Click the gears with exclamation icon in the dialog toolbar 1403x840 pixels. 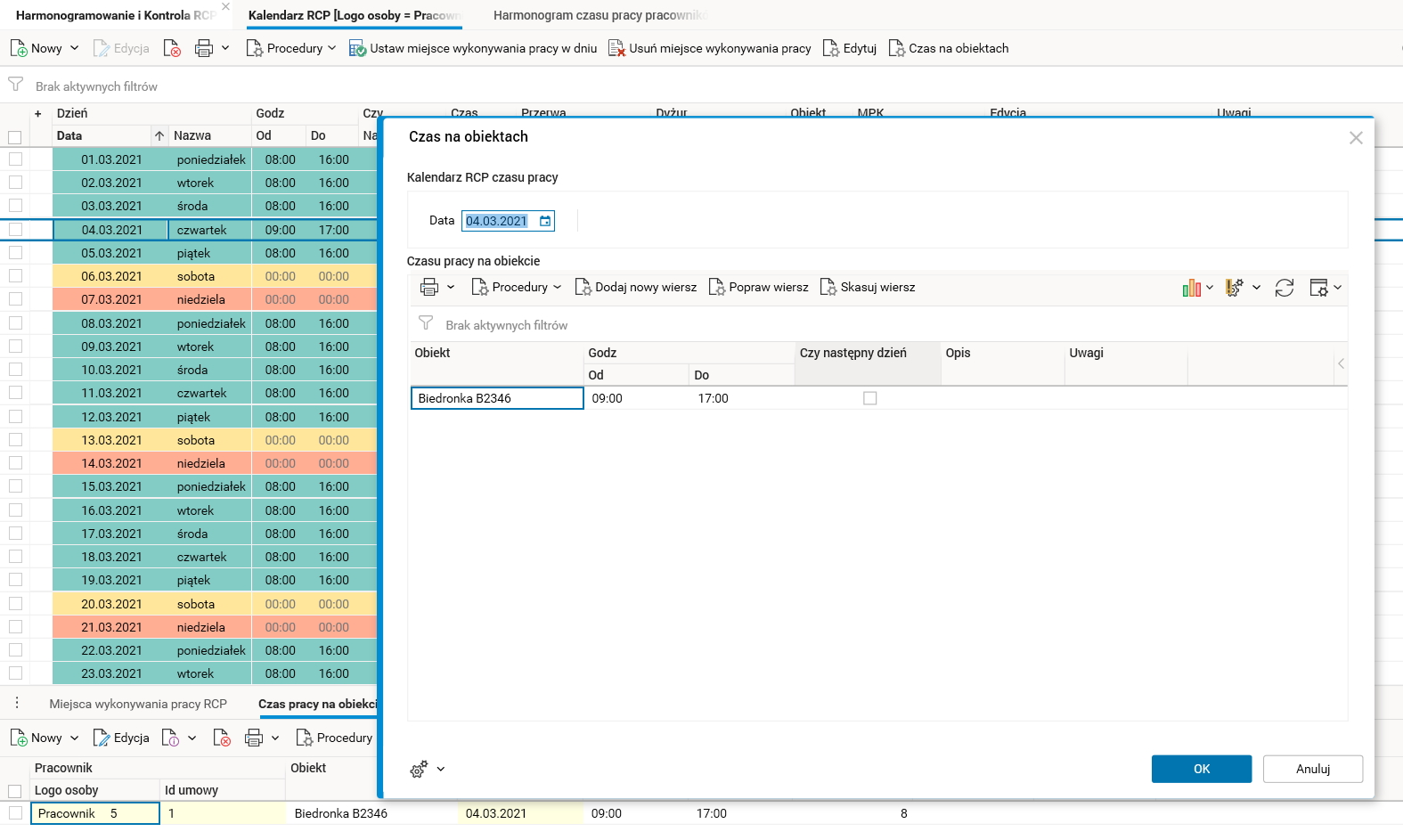[1234, 288]
